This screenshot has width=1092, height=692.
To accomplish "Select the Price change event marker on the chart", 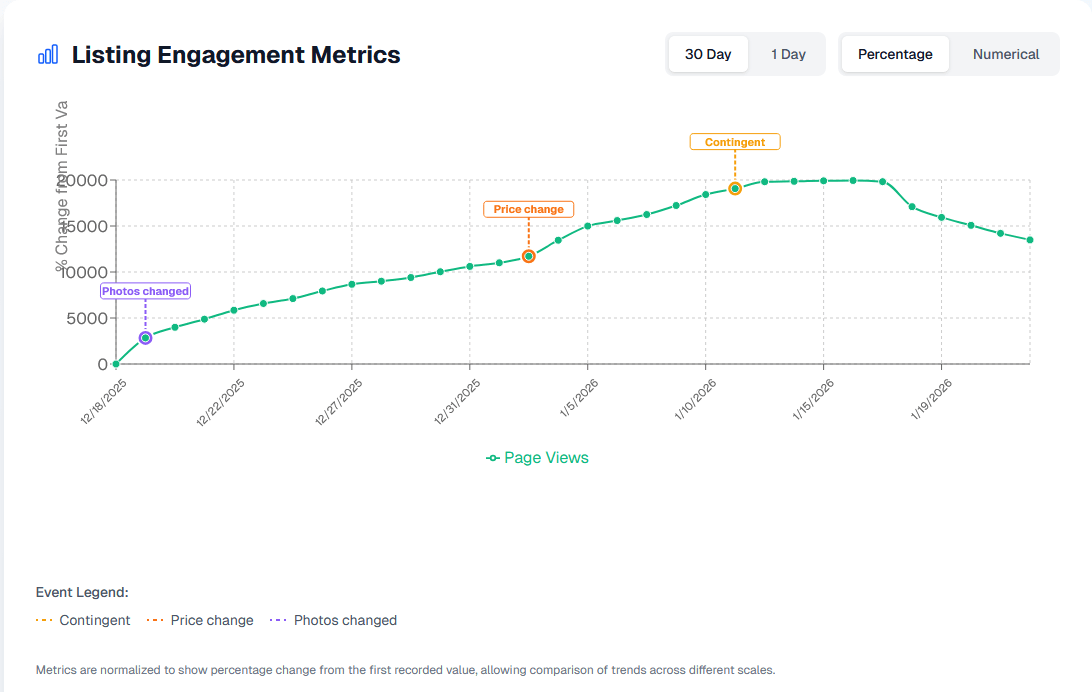I will tap(528, 257).
